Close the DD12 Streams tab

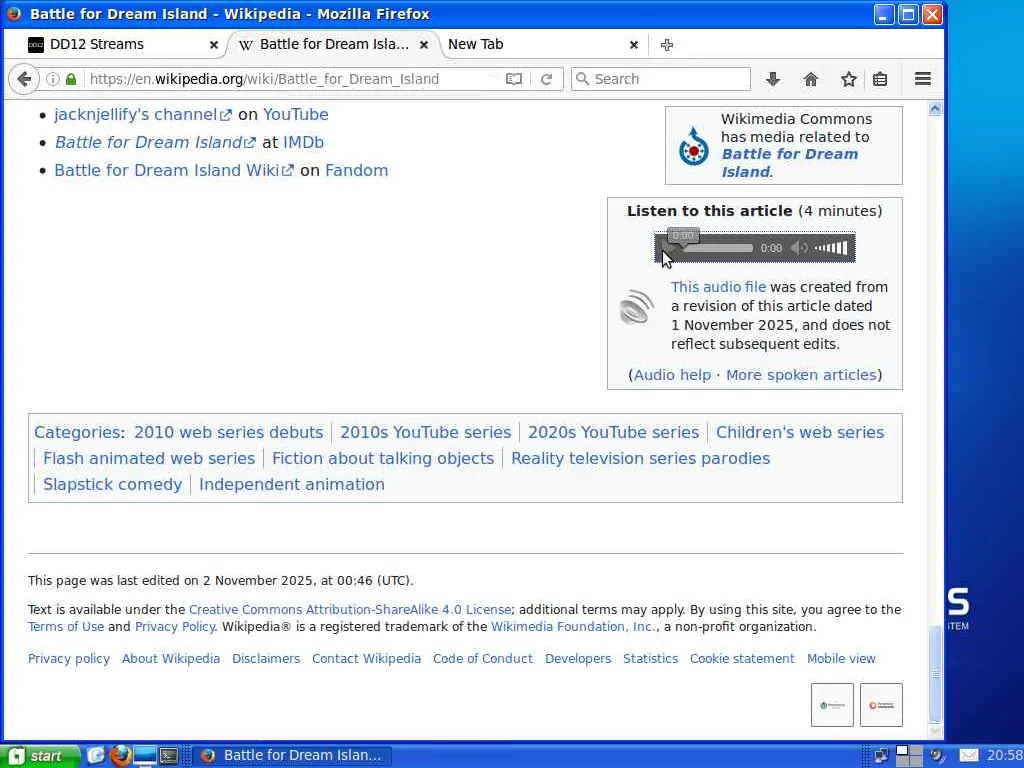pos(214,45)
